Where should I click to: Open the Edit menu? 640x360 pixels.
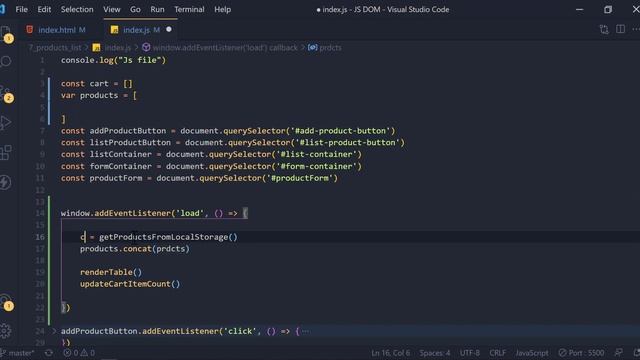[44, 9]
